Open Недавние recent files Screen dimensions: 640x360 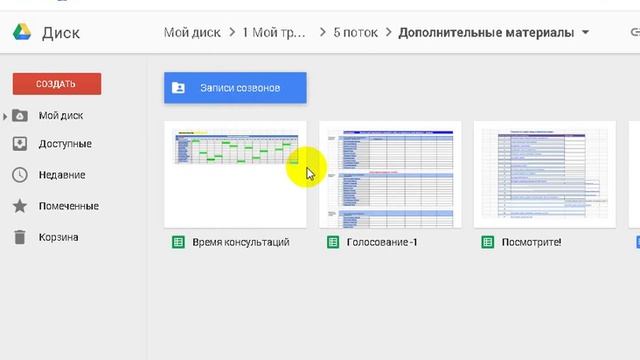[x=62, y=175]
